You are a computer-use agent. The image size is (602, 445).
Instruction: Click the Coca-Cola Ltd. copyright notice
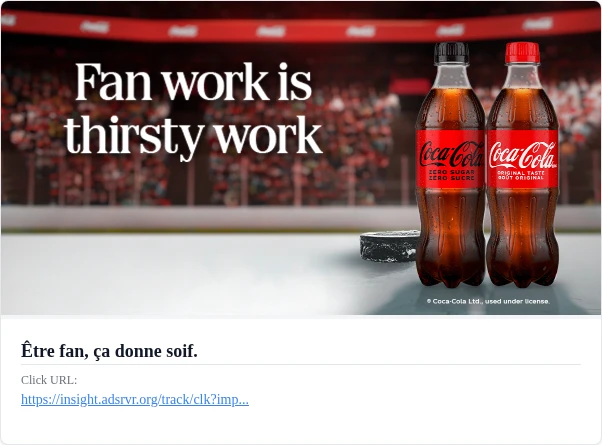(488, 301)
